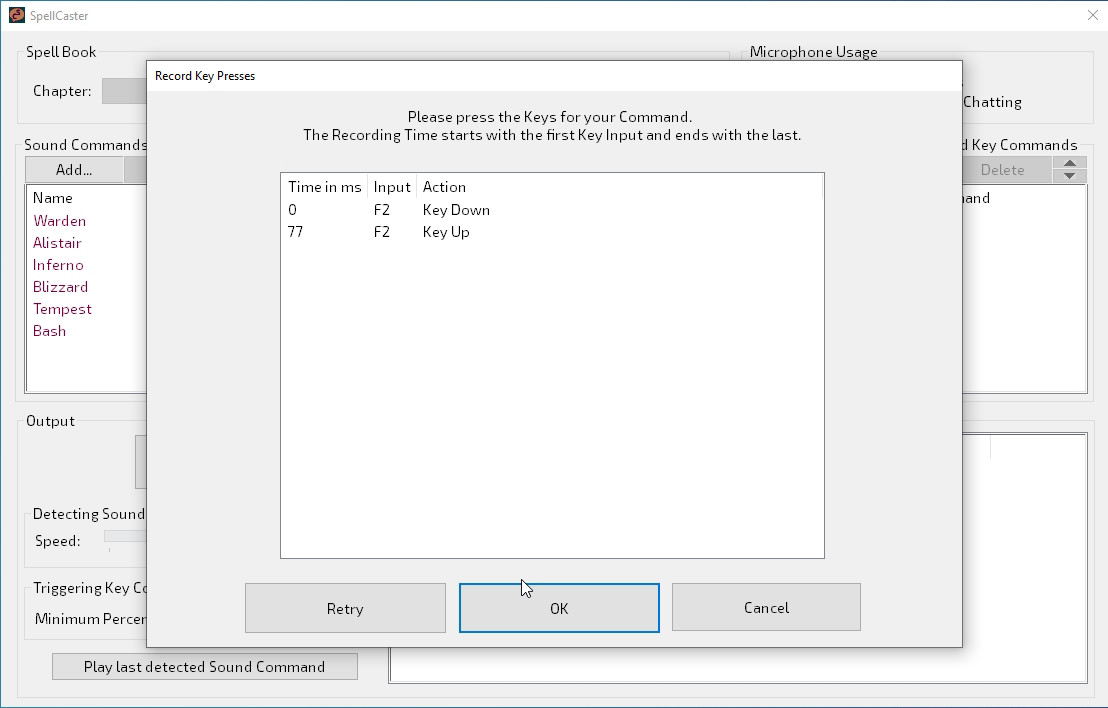Click the Input column header
This screenshot has height=708, width=1108.
point(391,187)
